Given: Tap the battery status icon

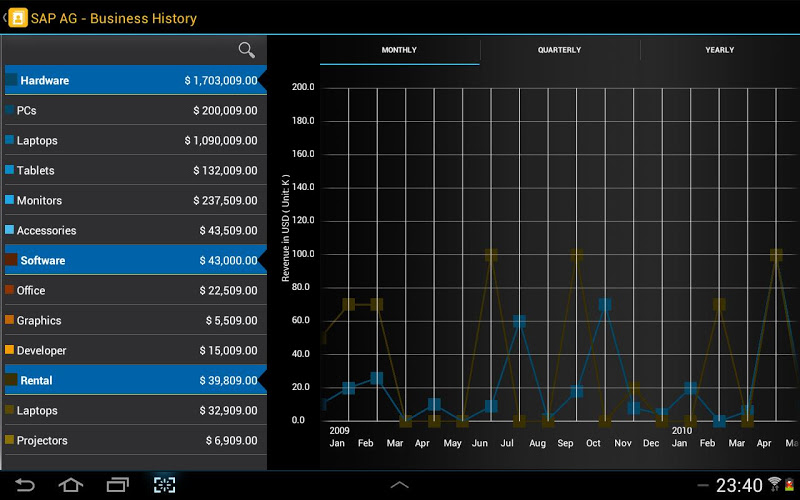Looking at the screenshot, I should click(x=789, y=484).
